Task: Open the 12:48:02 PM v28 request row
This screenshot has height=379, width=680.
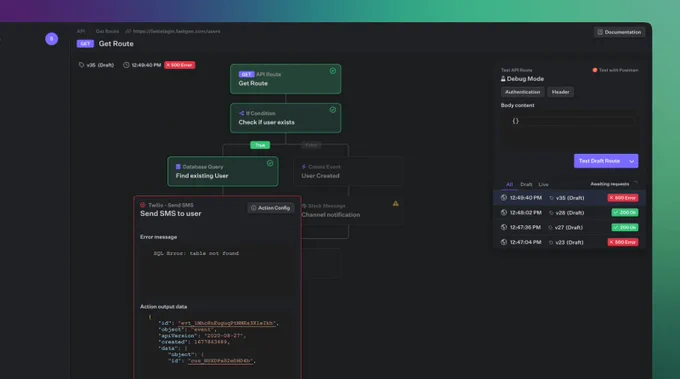Action: [x=569, y=212]
